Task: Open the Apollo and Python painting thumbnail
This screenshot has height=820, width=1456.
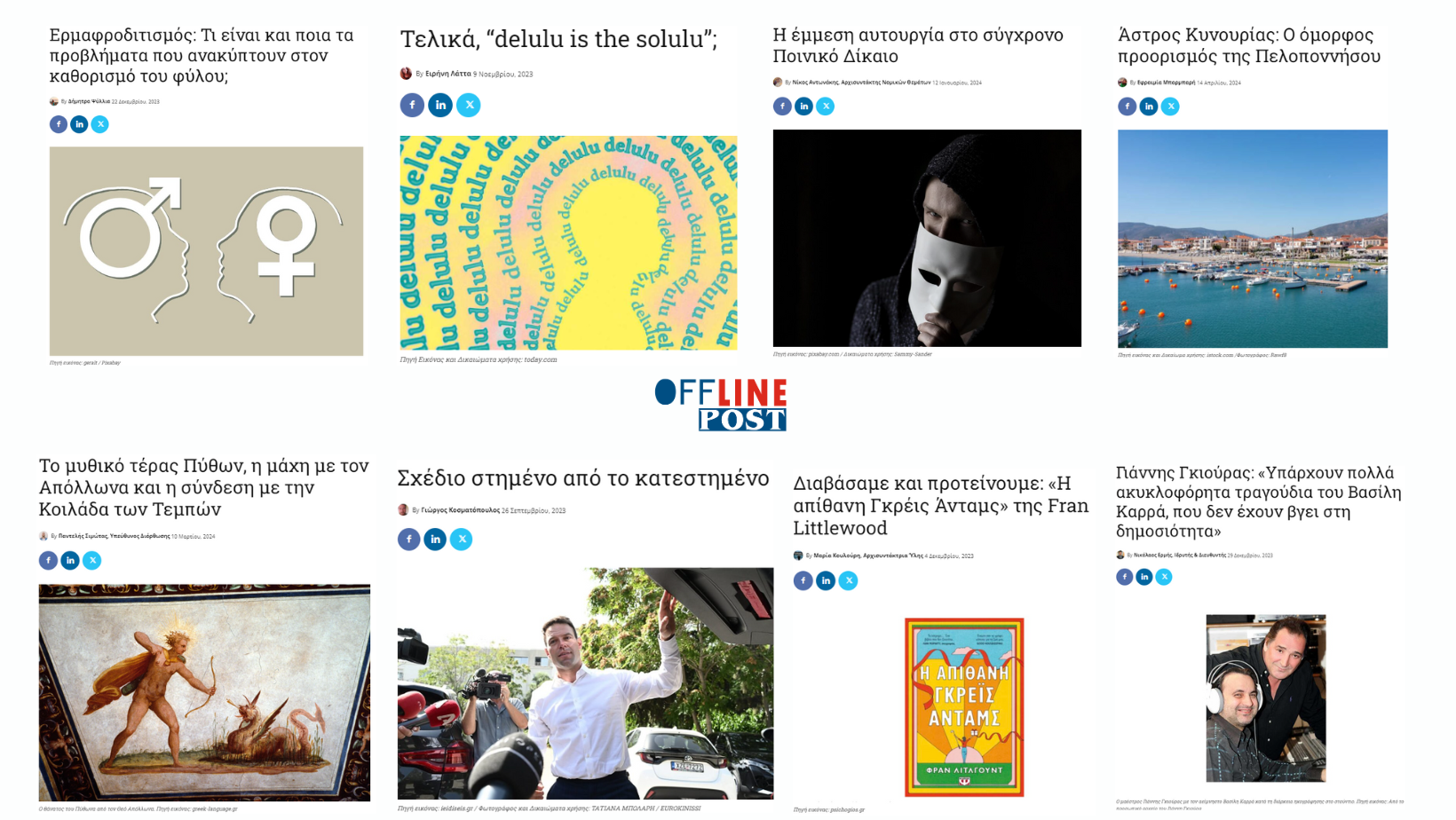Action: tap(204, 692)
